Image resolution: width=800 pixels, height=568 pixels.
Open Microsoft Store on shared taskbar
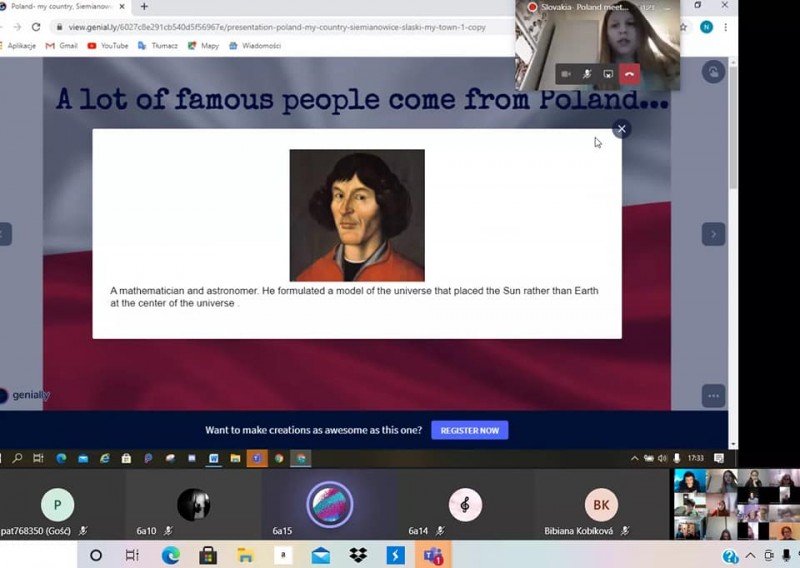126,458
